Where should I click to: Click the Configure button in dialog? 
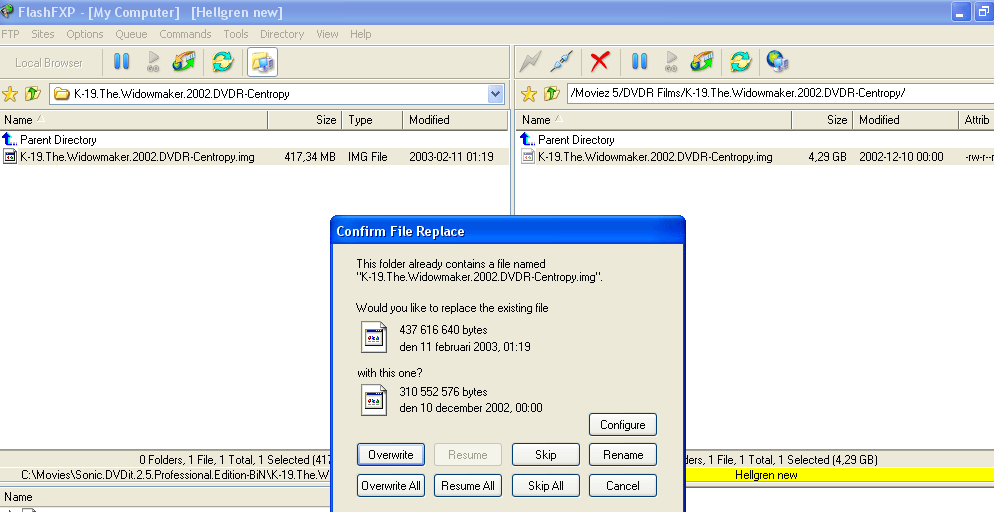click(x=622, y=425)
